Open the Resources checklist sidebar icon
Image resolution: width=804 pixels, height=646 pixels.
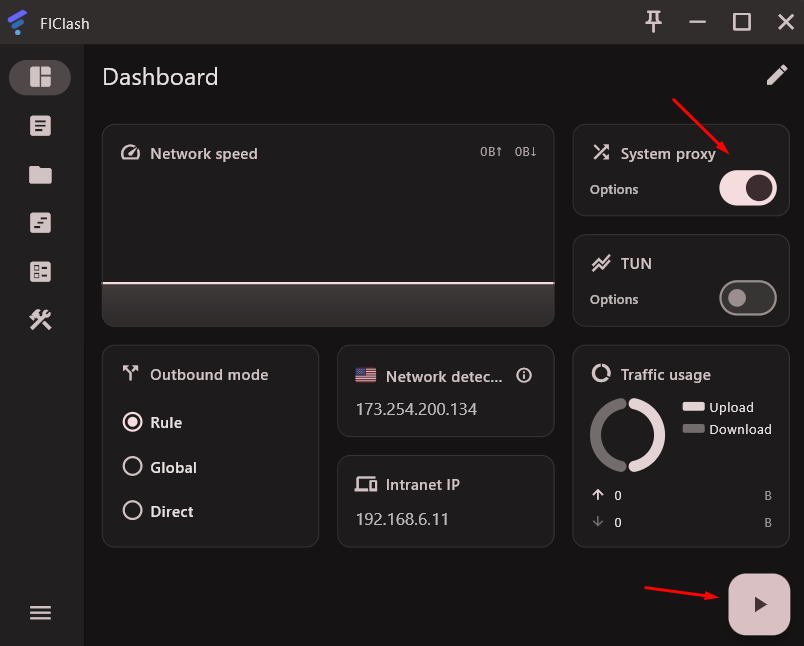pos(40,272)
